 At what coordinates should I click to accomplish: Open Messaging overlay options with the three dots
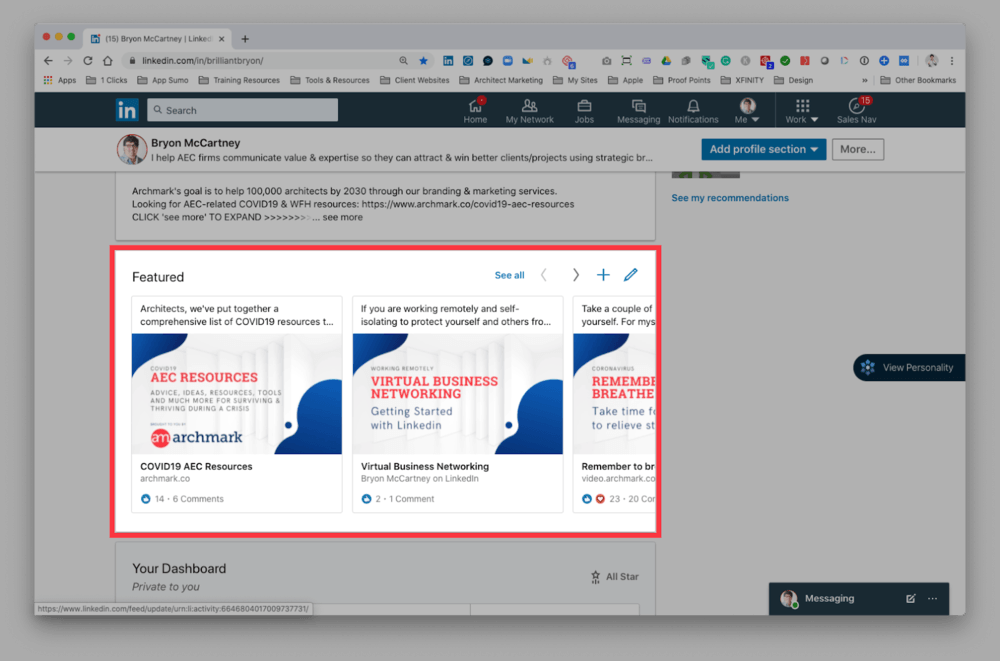[932, 598]
